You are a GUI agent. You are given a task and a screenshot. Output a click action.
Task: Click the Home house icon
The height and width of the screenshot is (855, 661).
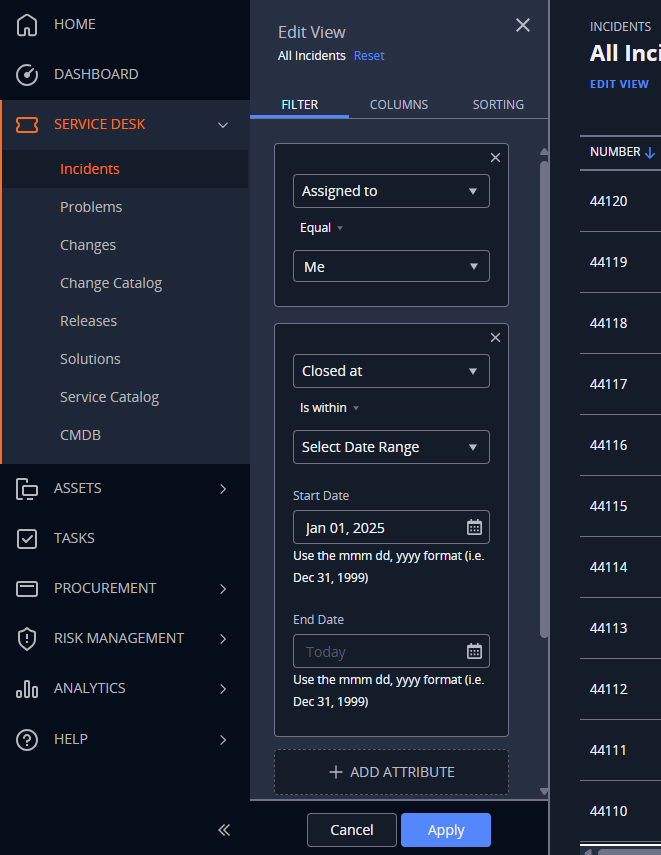[27, 25]
